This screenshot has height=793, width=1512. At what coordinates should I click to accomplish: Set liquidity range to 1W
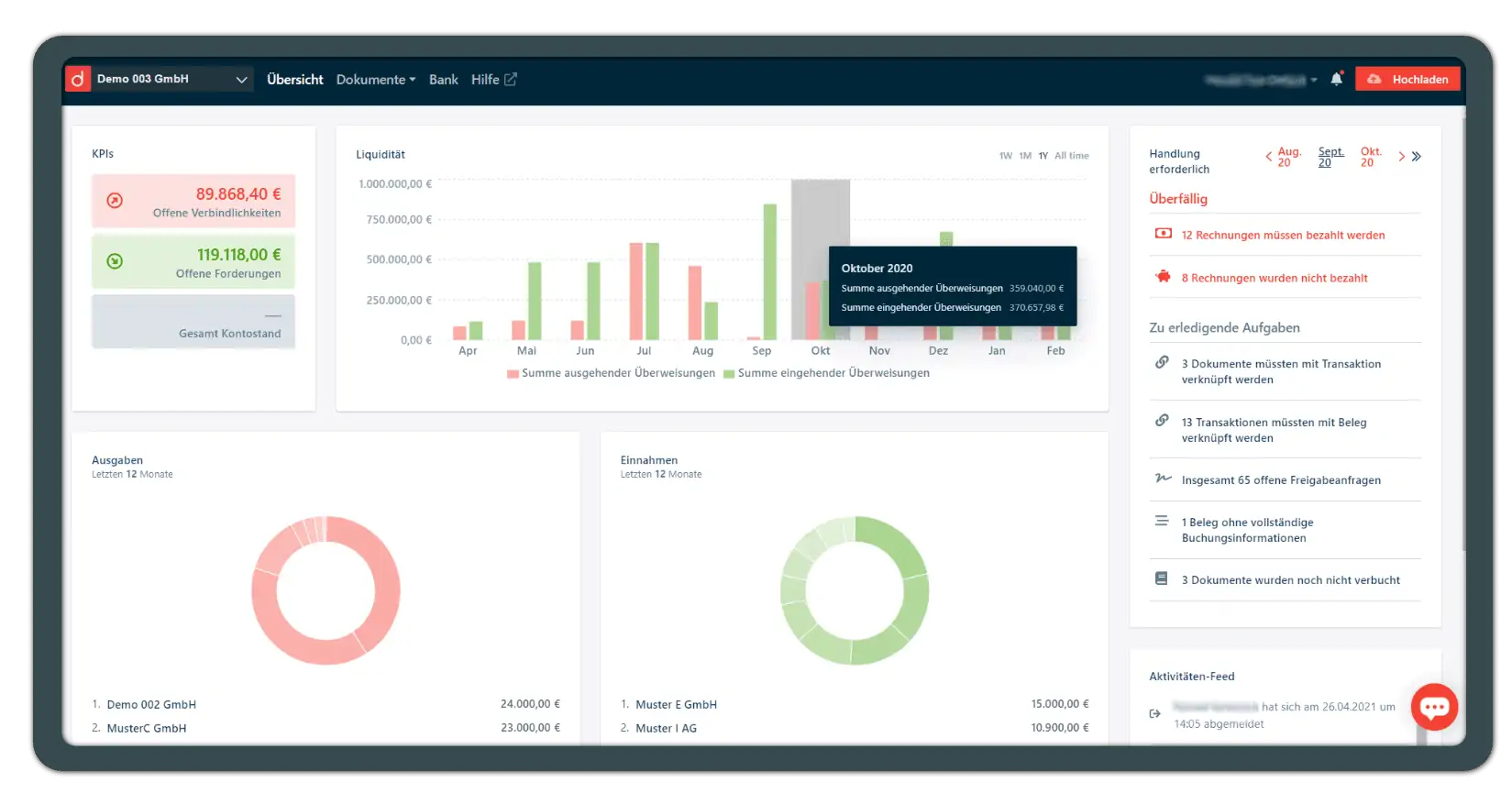[x=1006, y=156]
